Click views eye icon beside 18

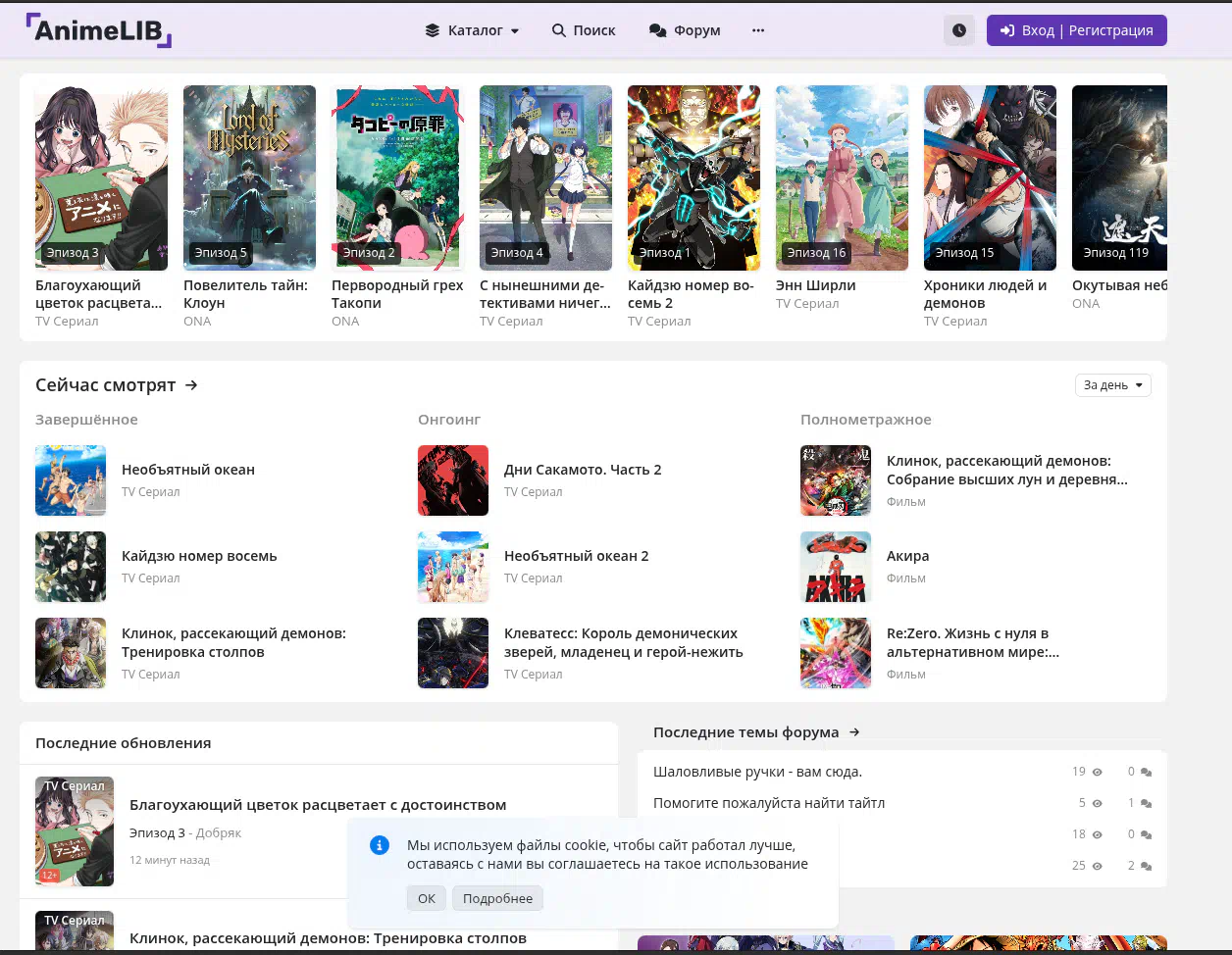coord(1098,834)
